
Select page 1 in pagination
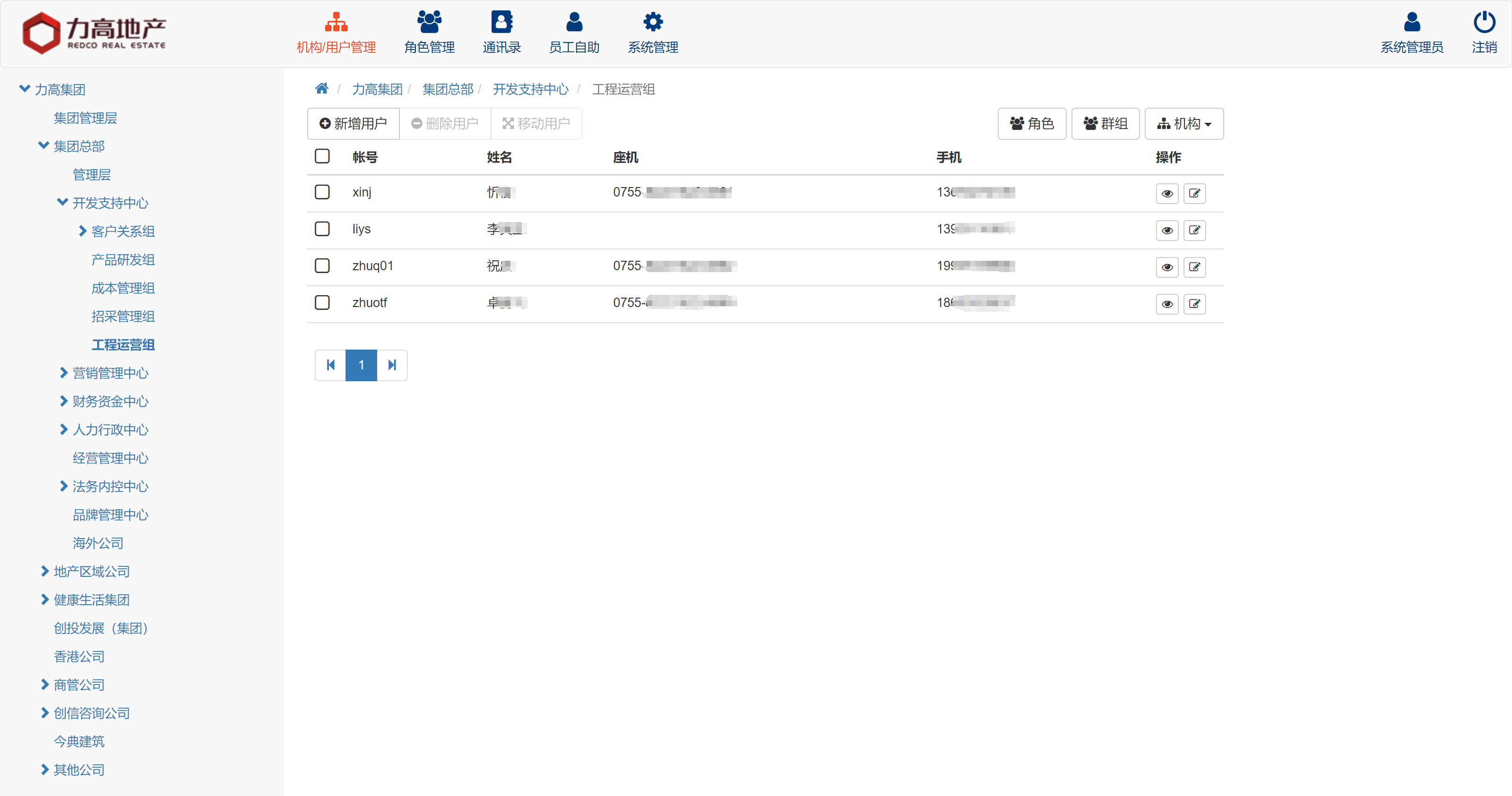pyautogui.click(x=361, y=365)
